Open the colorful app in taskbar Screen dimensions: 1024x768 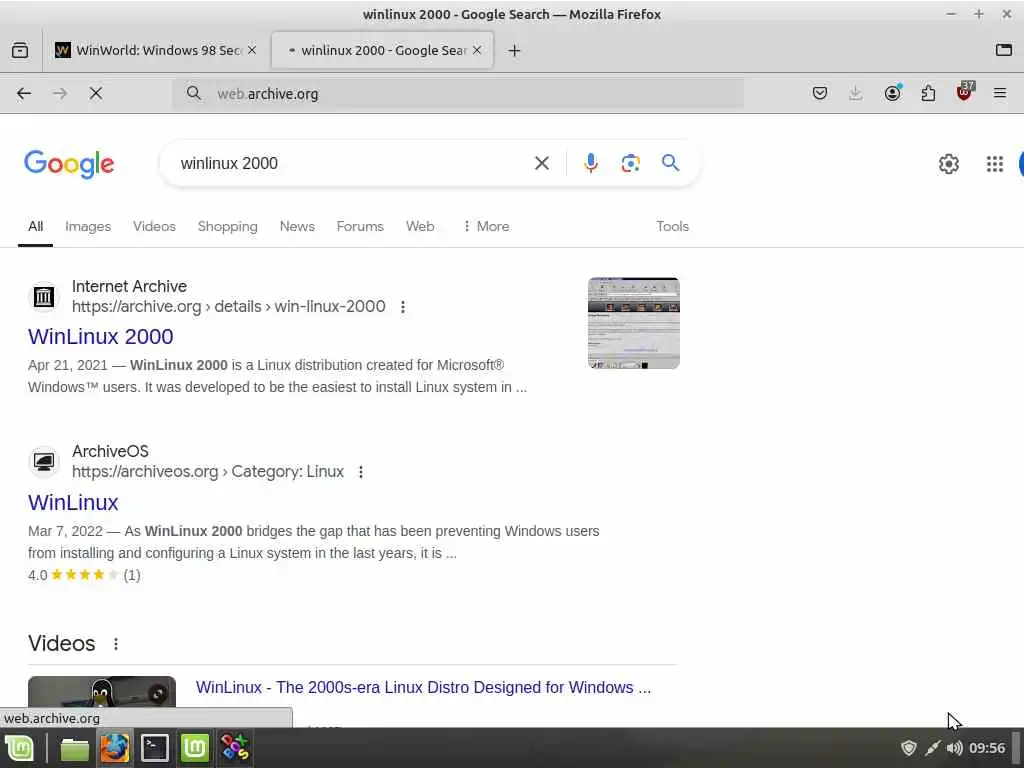pyautogui.click(x=234, y=748)
